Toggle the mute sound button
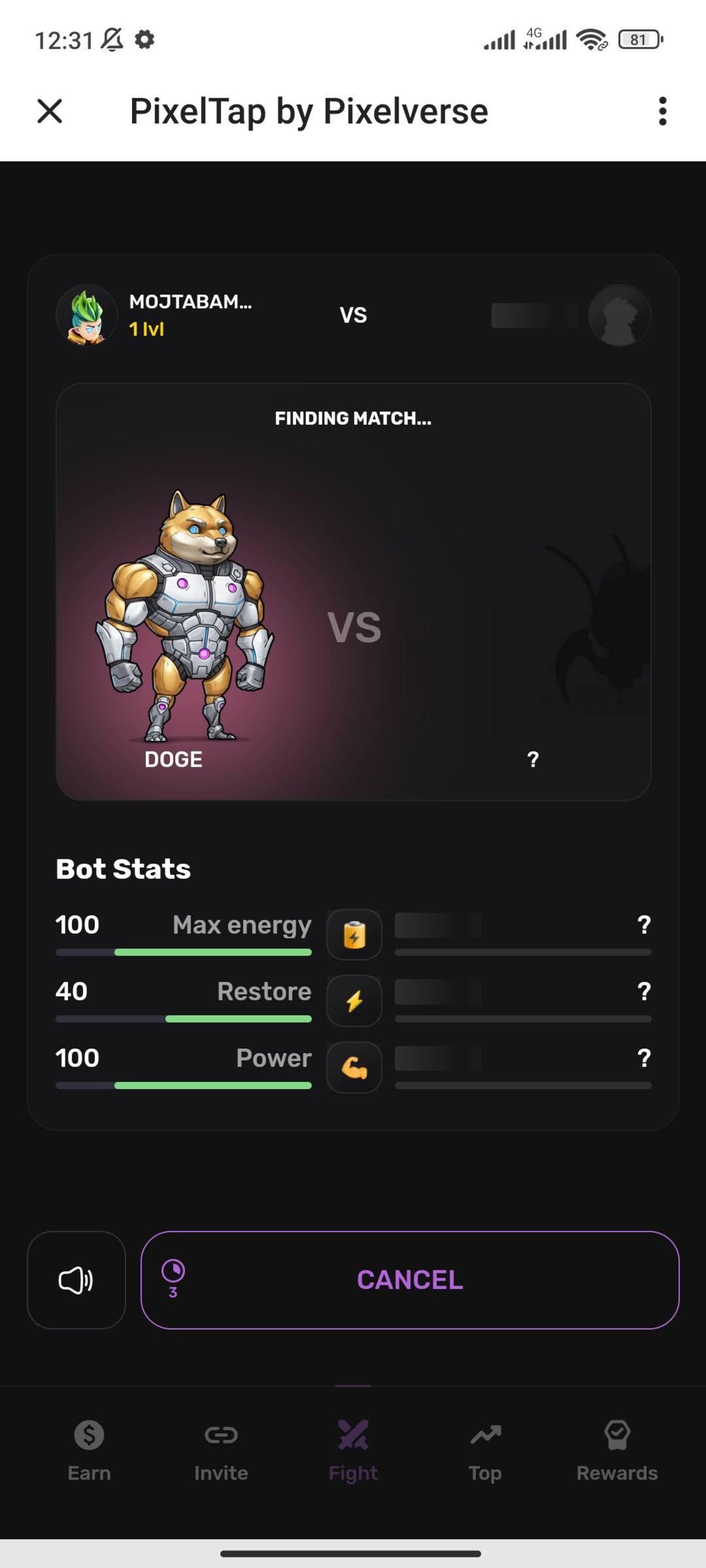This screenshot has width=706, height=1568. 76,1280
